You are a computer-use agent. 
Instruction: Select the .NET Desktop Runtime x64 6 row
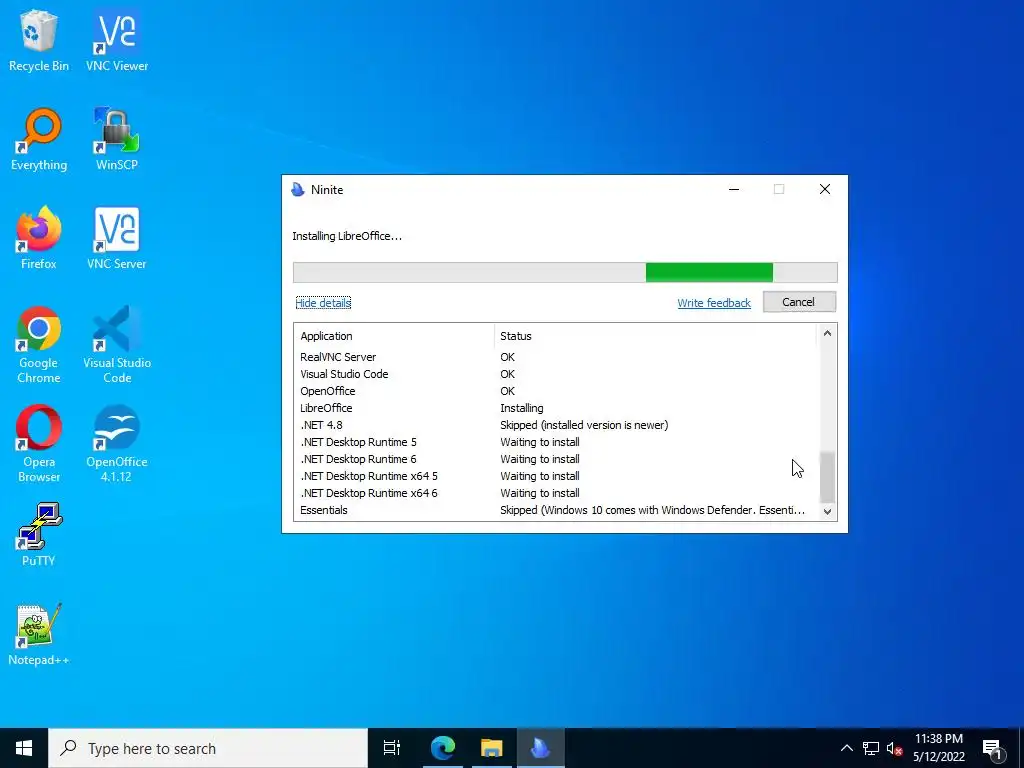[556, 493]
